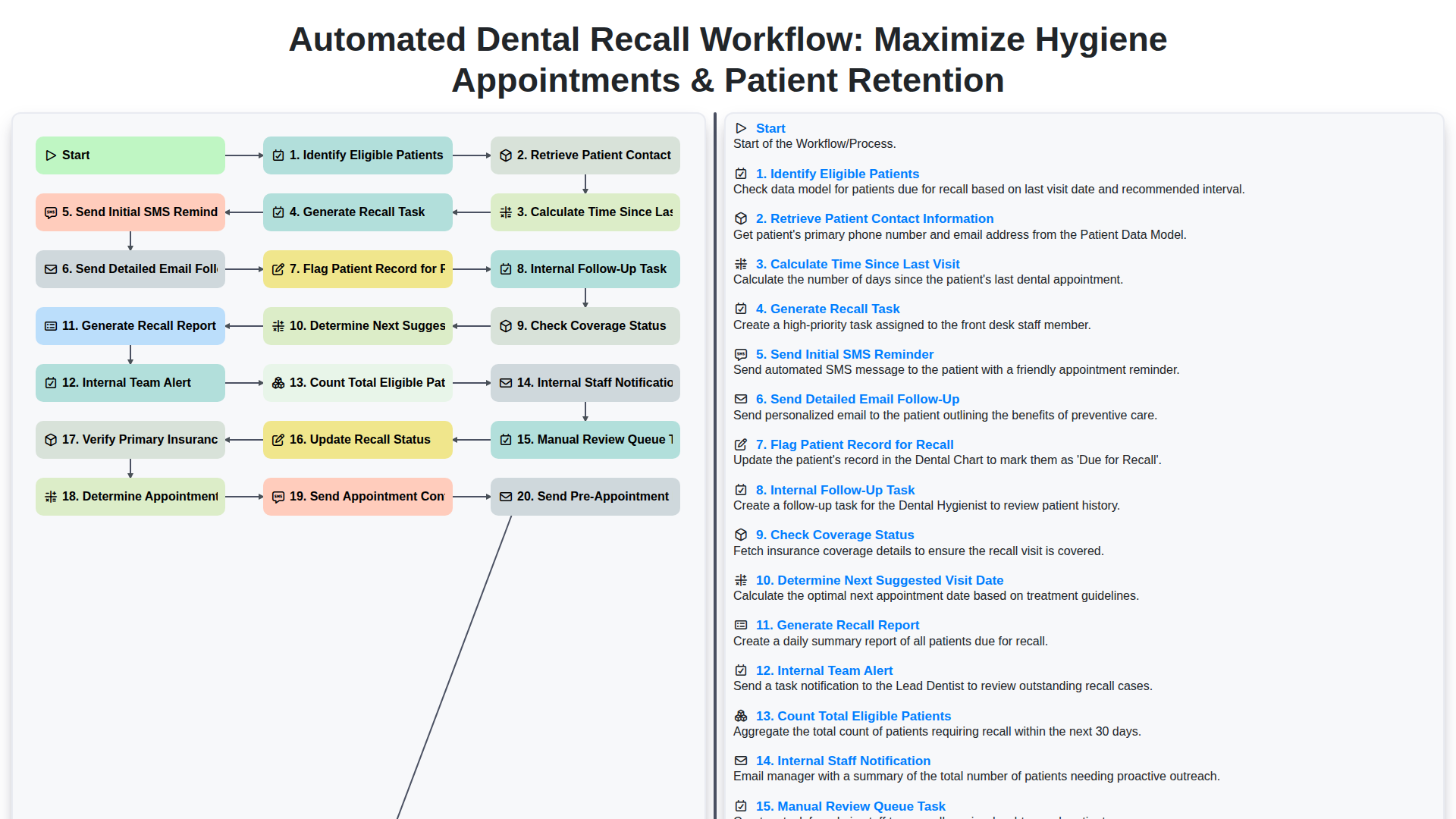This screenshot has height=819, width=1456.
Task: Click the cube icon in Retrieve Patient Contact node
Action: point(506,155)
